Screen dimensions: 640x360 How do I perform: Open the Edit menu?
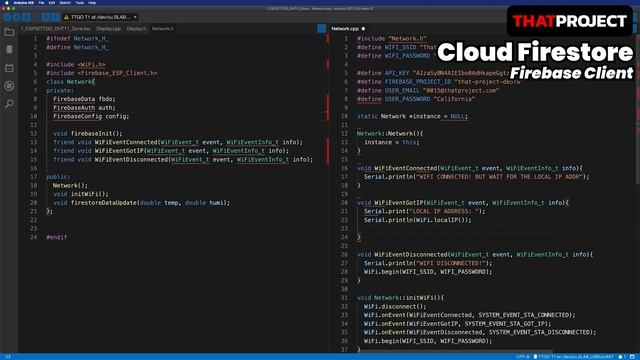(x=52, y=2)
